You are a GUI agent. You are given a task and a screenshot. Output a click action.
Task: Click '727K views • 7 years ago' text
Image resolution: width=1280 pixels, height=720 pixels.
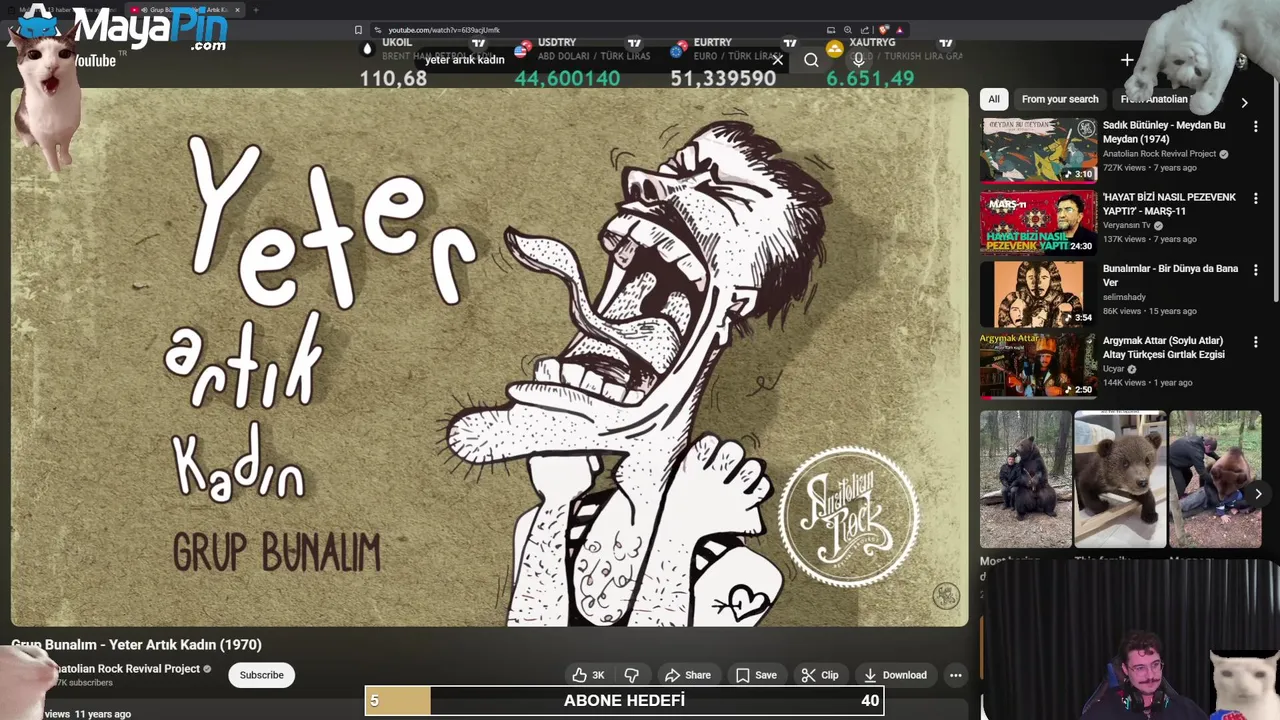[x=1149, y=168]
